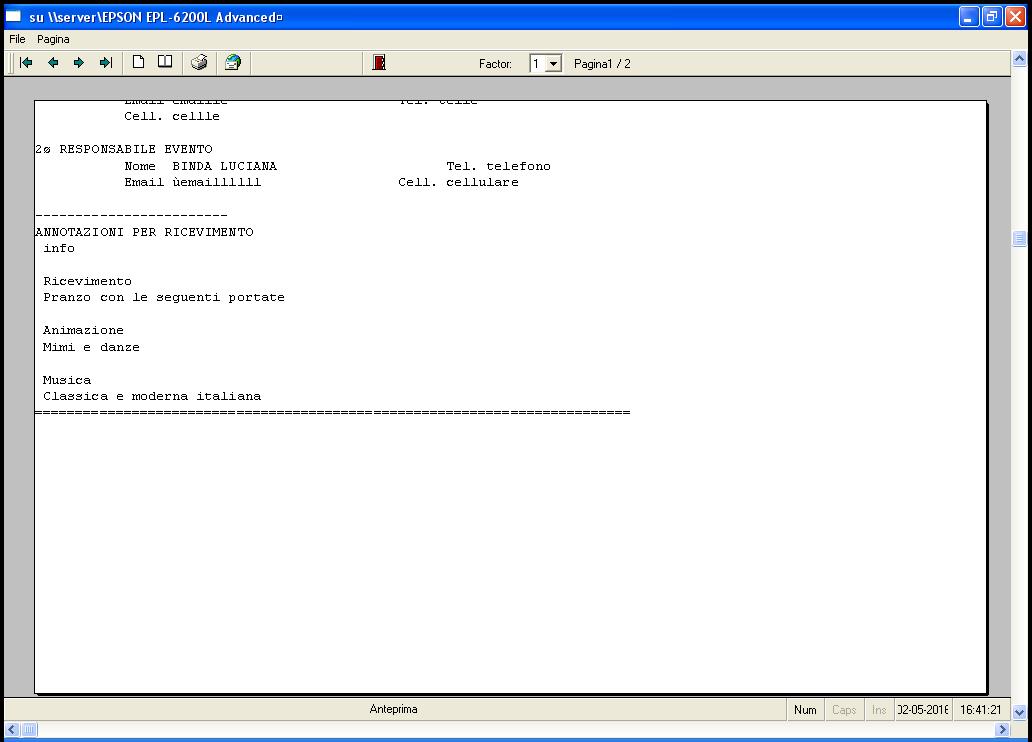This screenshot has width=1032, height=742.
Task: Jump to the last page
Action: [x=106, y=63]
